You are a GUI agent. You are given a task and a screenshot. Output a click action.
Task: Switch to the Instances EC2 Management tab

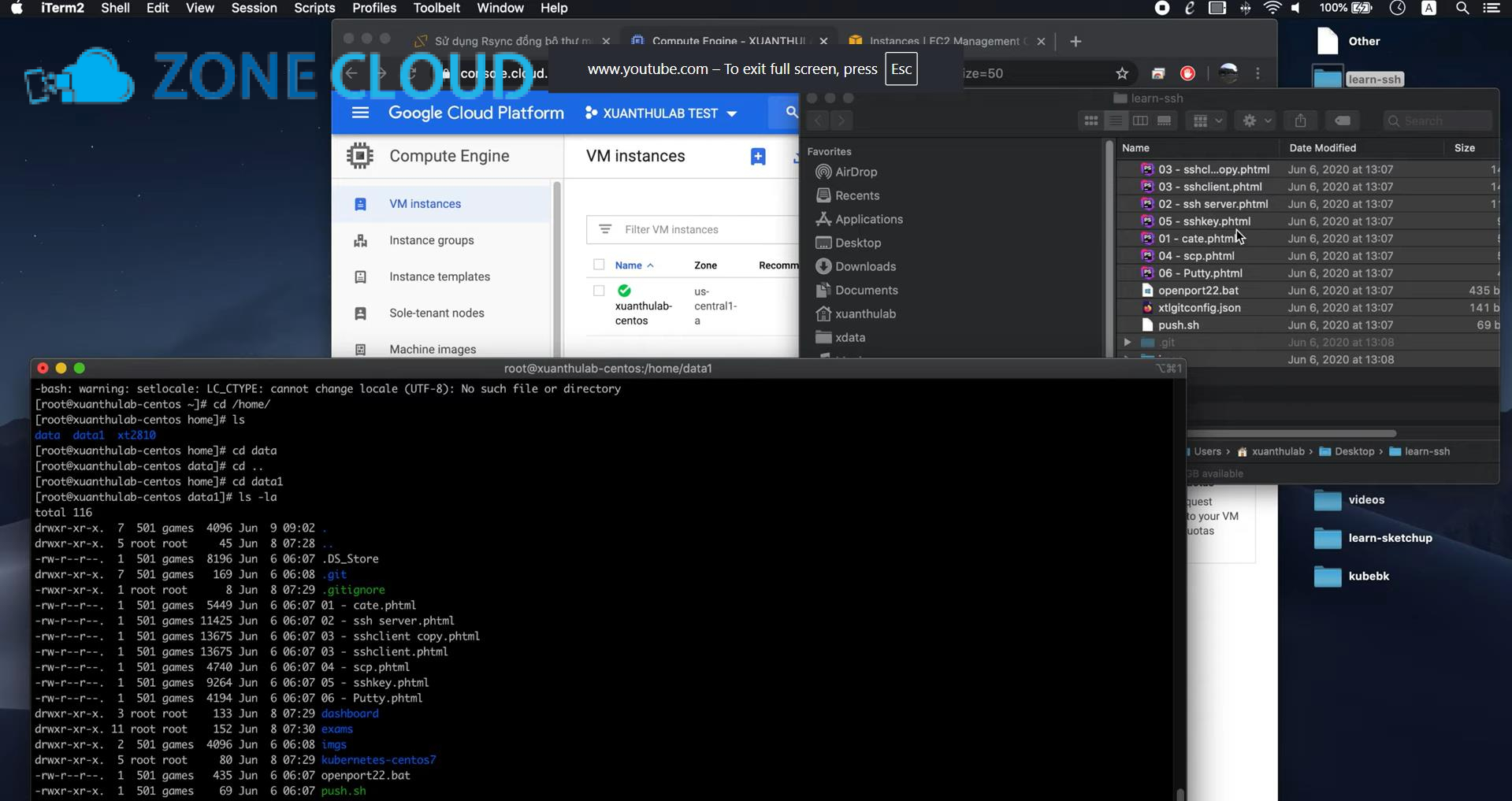938,41
